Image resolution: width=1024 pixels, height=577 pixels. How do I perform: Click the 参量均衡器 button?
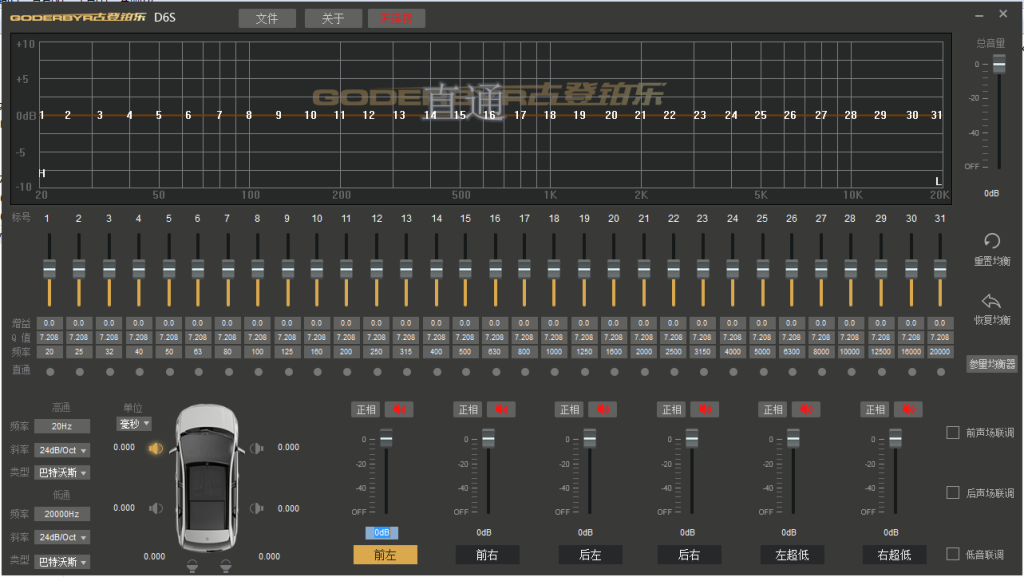[991, 364]
